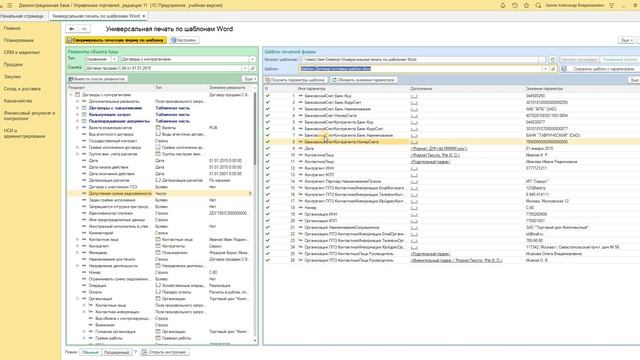Click the Шаблон name input field
Screen dimensions: 640x360
point(420,69)
